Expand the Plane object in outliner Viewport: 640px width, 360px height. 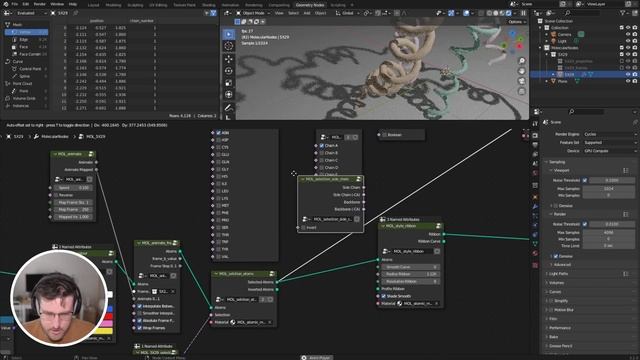pyautogui.click(x=547, y=81)
